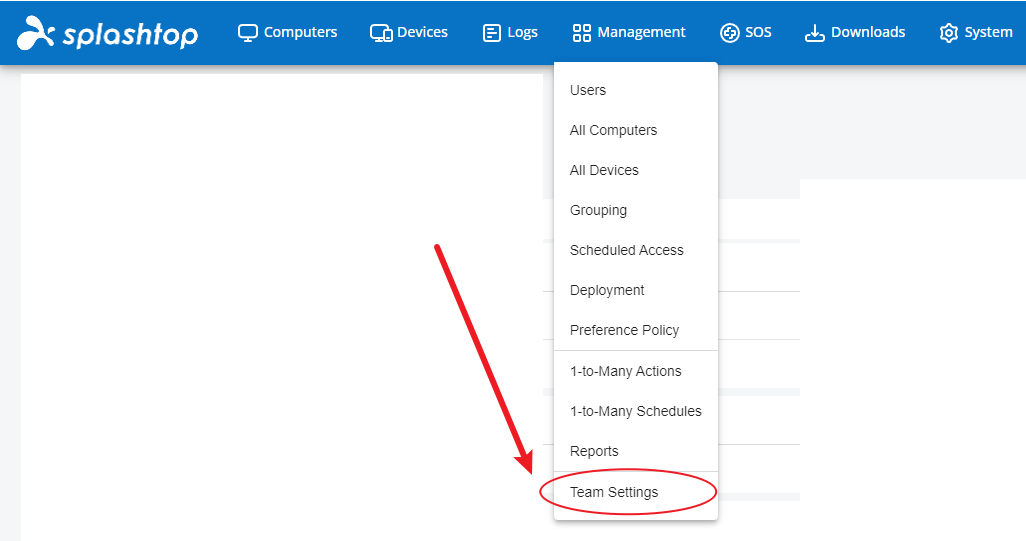Viewport: 1026px width, 541px height.
Task: Go to Deployment in the dropdown
Action: (607, 290)
